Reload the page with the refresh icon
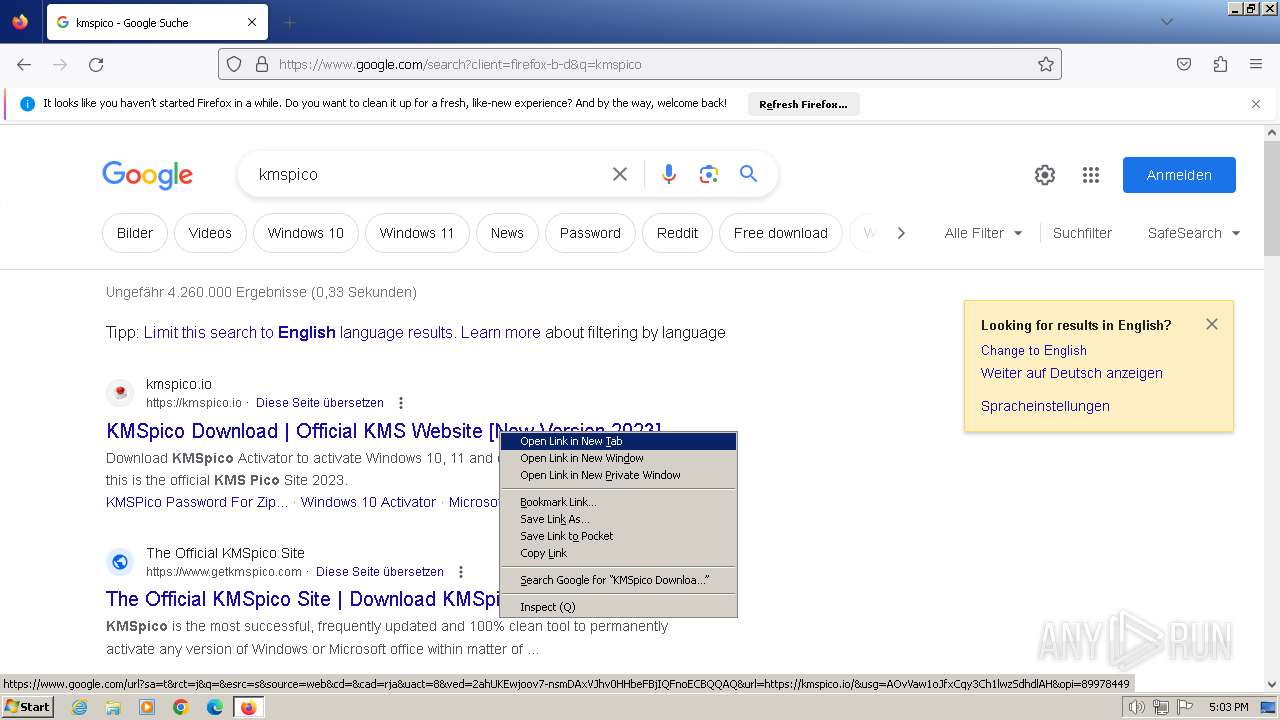Viewport: 1280px width, 720px height. (x=96, y=64)
